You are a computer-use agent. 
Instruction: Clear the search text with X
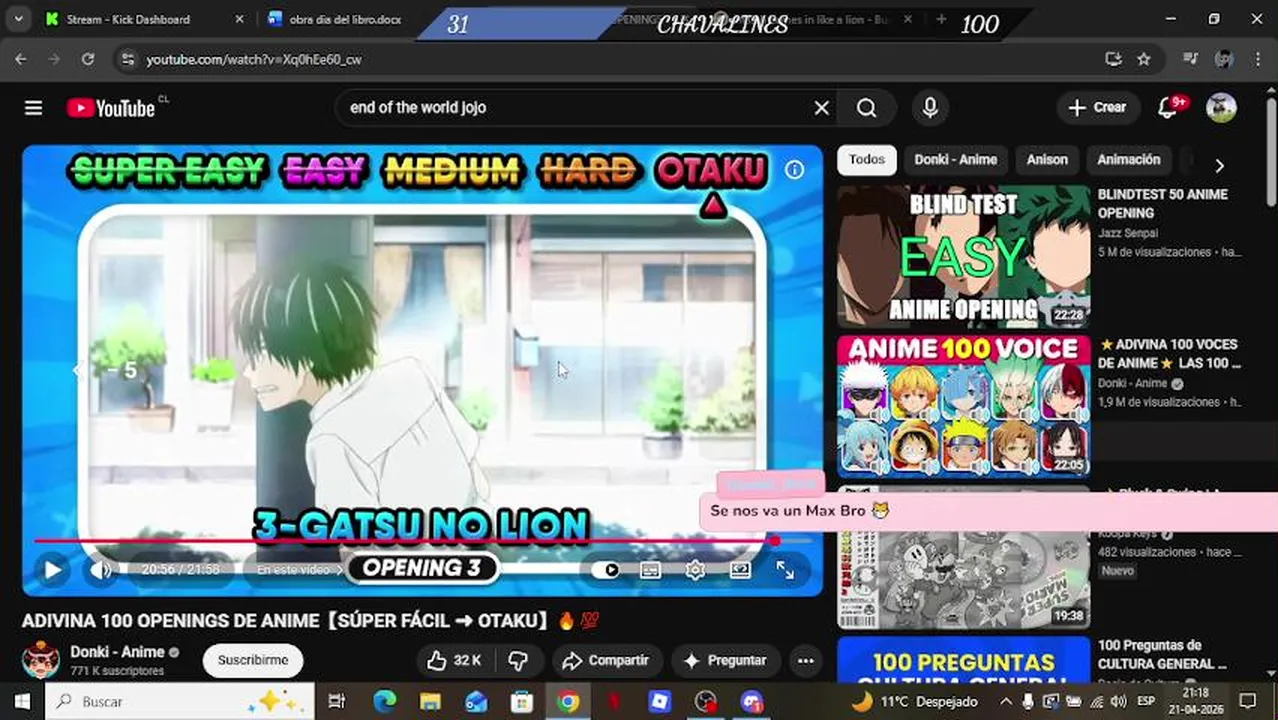click(821, 108)
